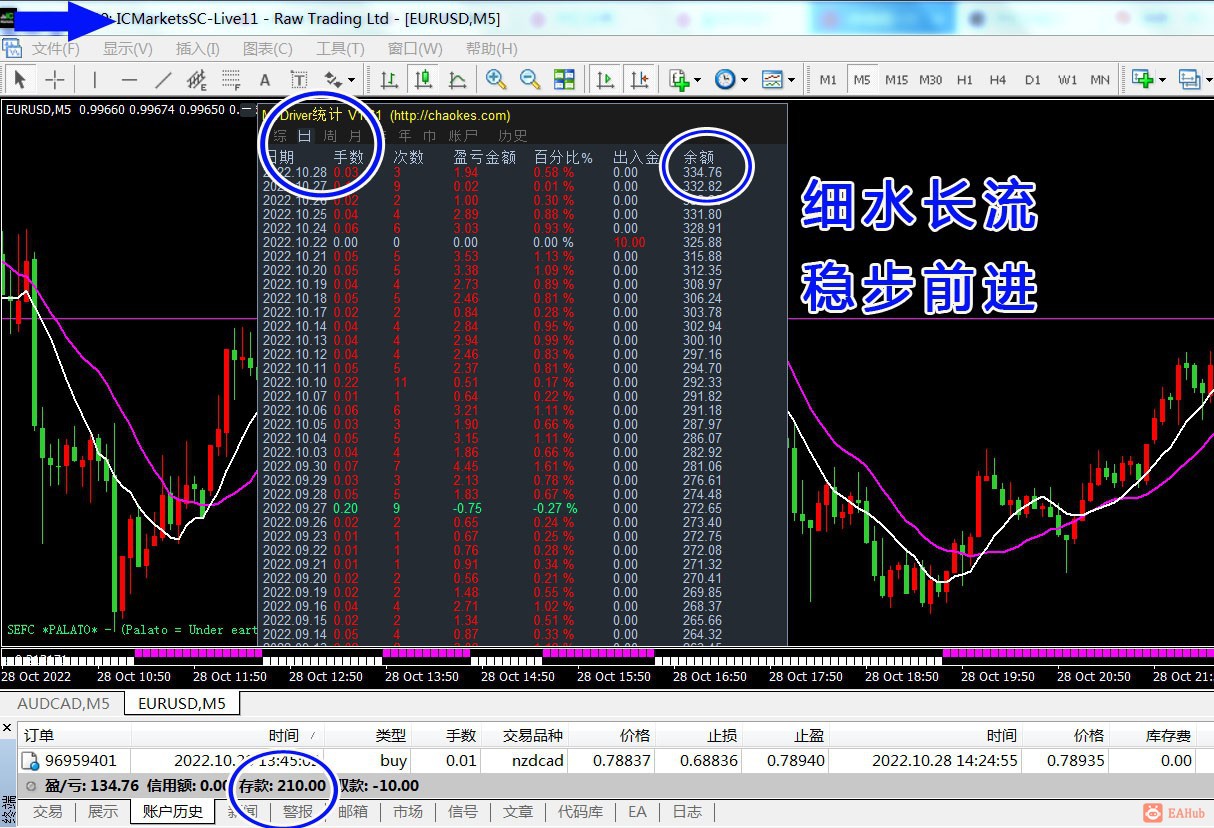1214x828 pixels.
Task: Select the horizontal line tool
Action: [129, 80]
